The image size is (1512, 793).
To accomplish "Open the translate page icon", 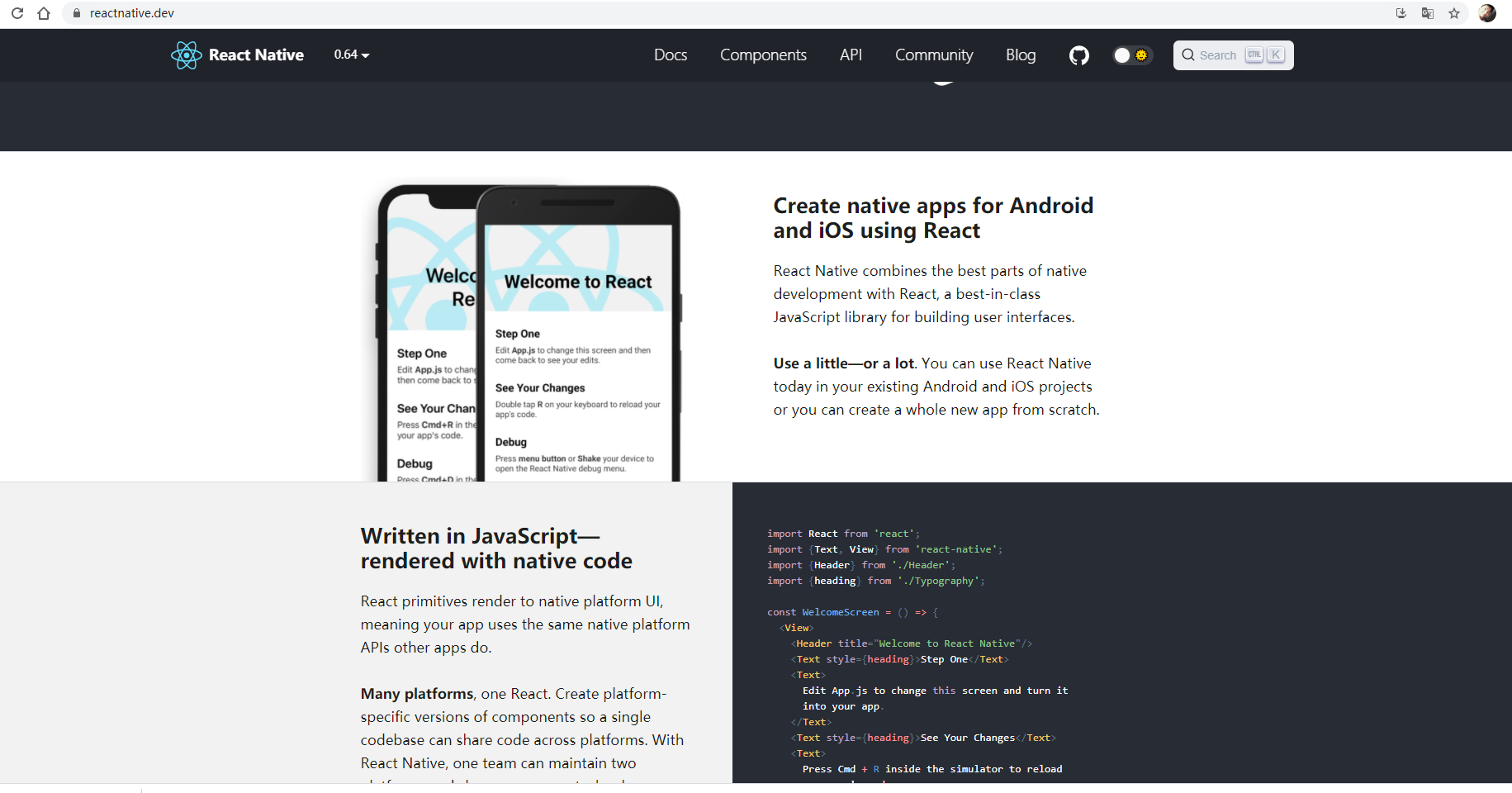I will [x=1427, y=13].
